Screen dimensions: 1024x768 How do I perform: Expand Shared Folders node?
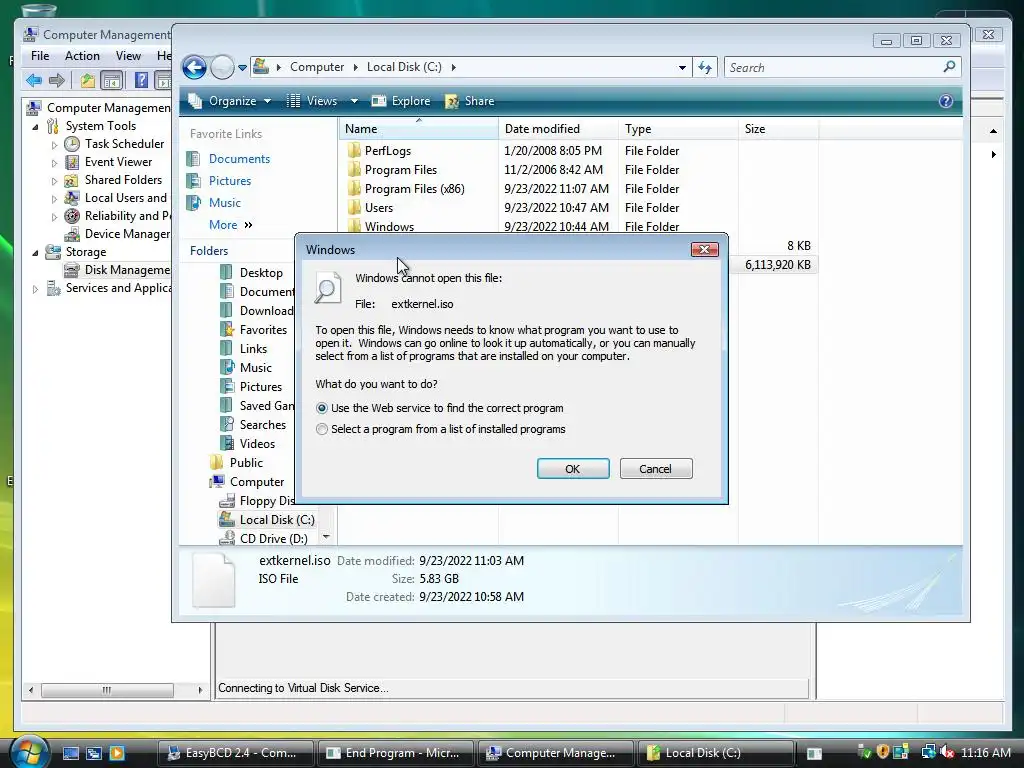[54, 181]
